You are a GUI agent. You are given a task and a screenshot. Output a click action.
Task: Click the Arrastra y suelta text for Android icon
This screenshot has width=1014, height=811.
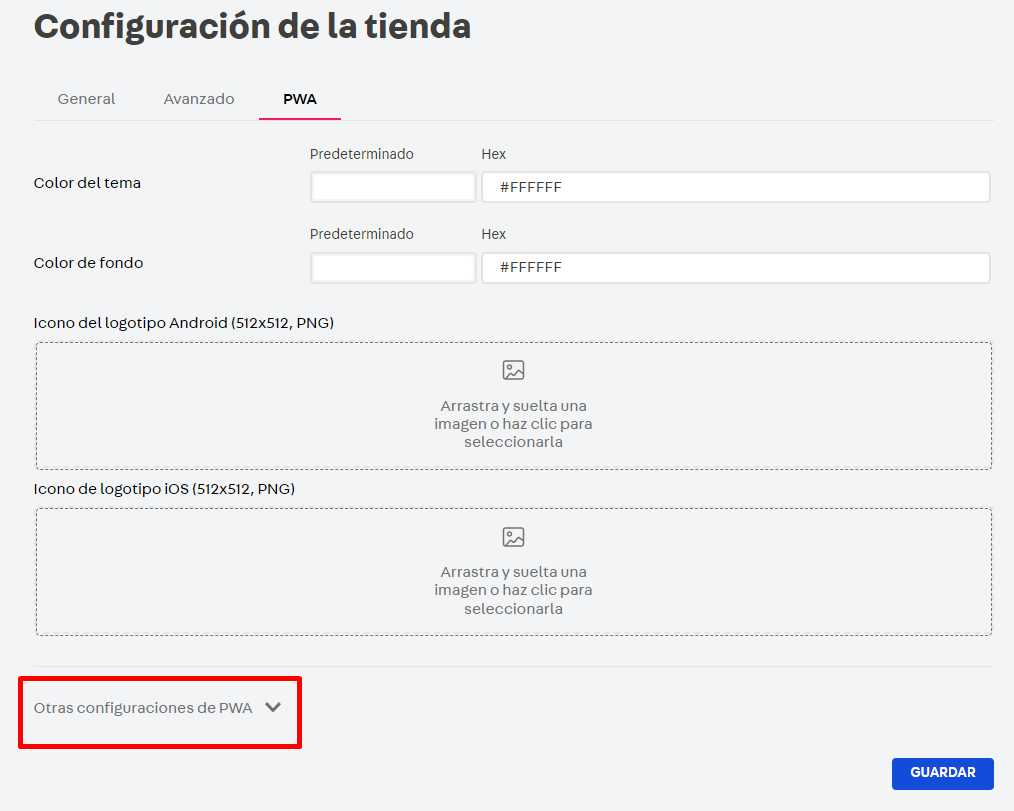click(x=513, y=424)
